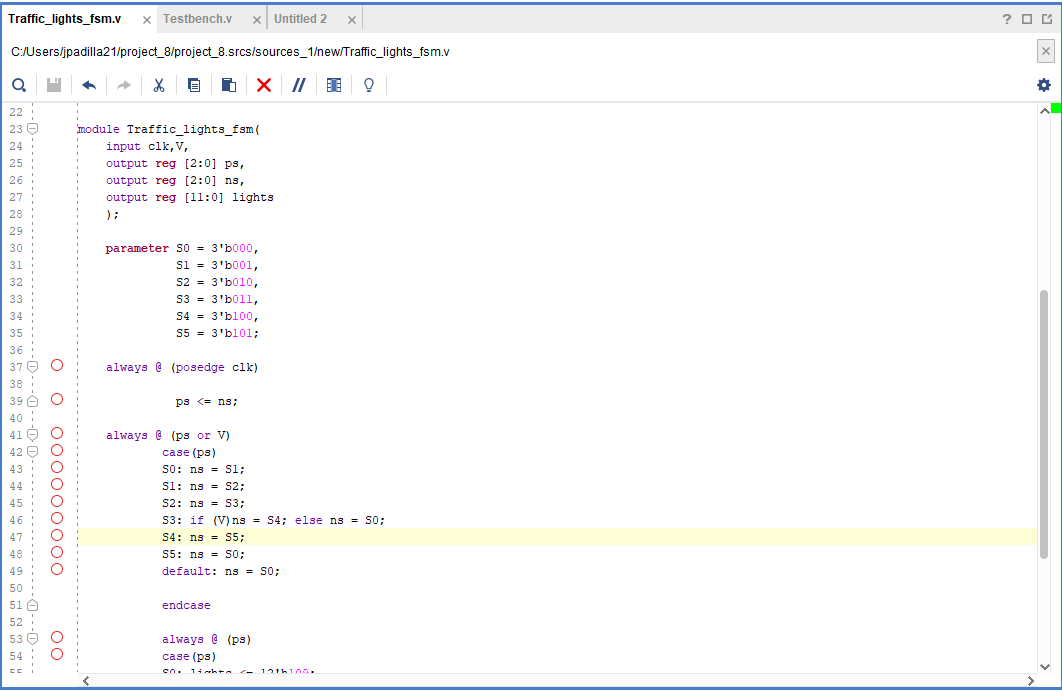Collapse the Traffic_lights_fsm module fold marker
Screen dimensions: 1062x692
[33, 128]
